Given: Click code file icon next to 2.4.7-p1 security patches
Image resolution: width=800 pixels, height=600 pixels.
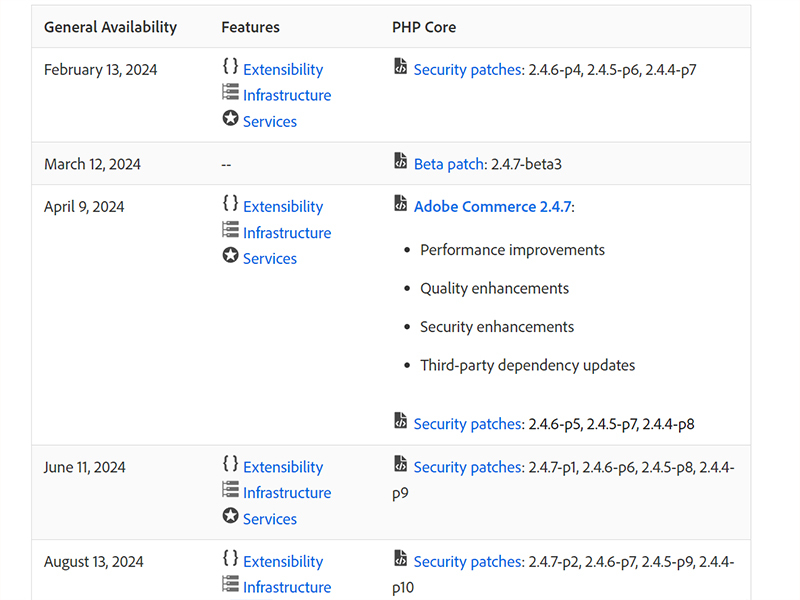Looking at the screenshot, I should (401, 464).
